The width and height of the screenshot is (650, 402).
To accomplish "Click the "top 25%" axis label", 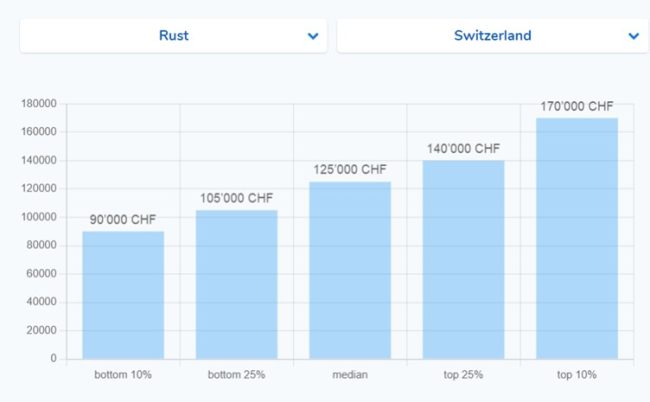I will pos(463,374).
